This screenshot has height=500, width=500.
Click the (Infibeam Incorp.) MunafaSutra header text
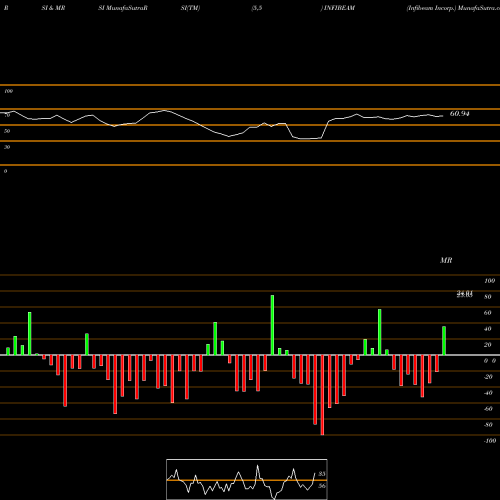[x=453, y=8]
